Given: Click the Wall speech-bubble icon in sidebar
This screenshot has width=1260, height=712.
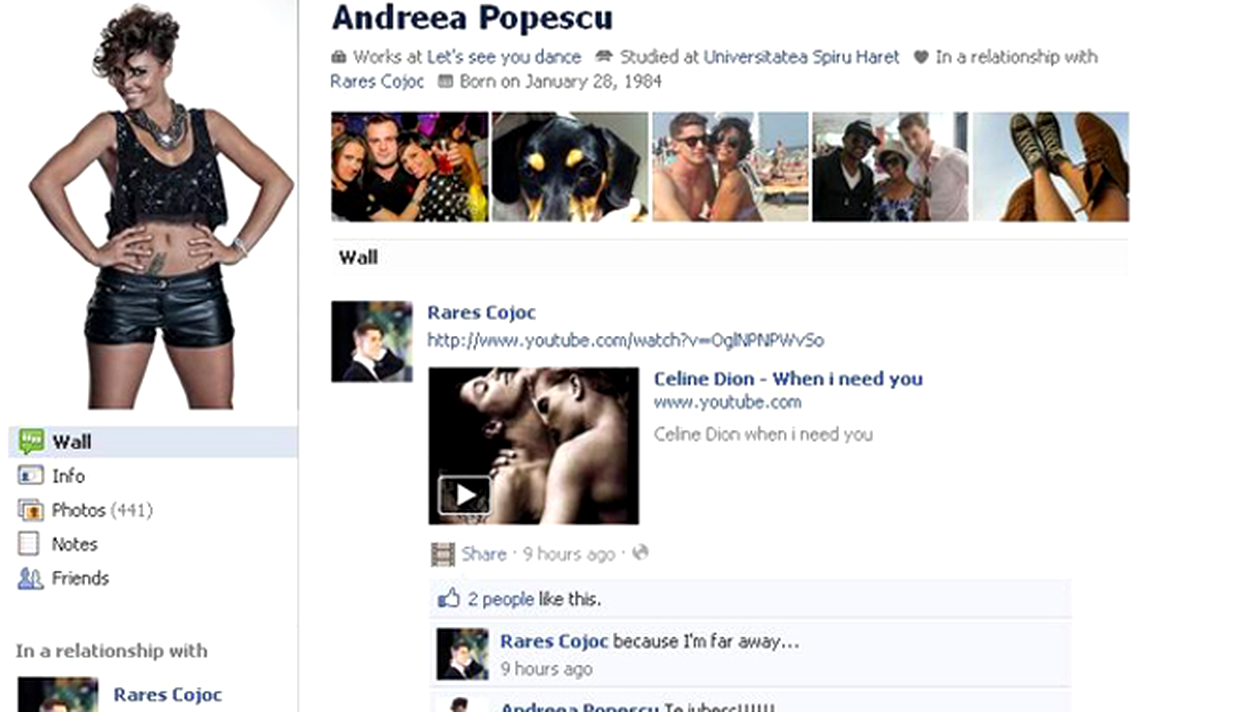Looking at the screenshot, I should tap(31, 441).
